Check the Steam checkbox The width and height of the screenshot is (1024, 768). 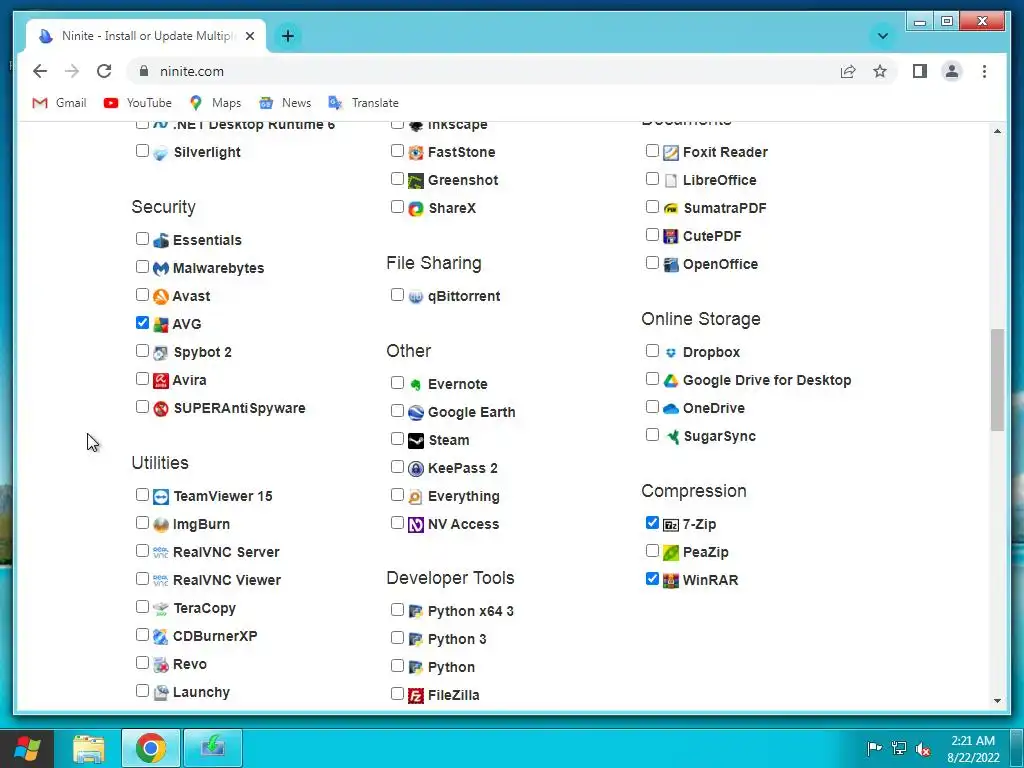[x=397, y=438]
